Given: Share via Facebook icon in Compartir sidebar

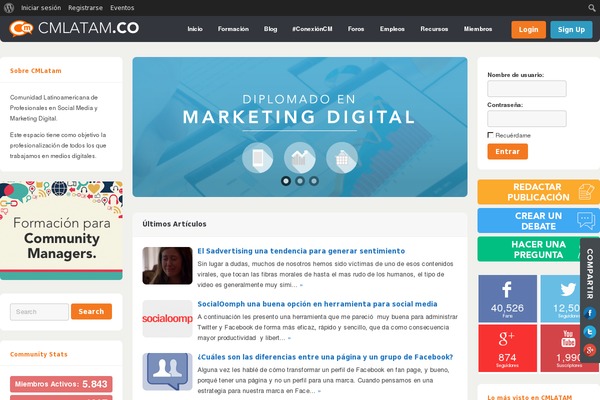Looking at the screenshot, I should [590, 313].
